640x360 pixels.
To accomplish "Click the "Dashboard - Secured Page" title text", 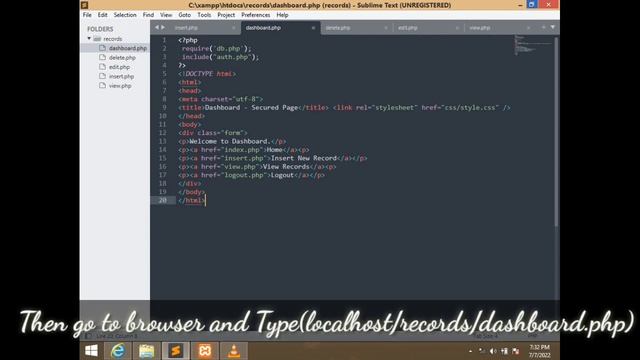I will pyautogui.click(x=251, y=107).
